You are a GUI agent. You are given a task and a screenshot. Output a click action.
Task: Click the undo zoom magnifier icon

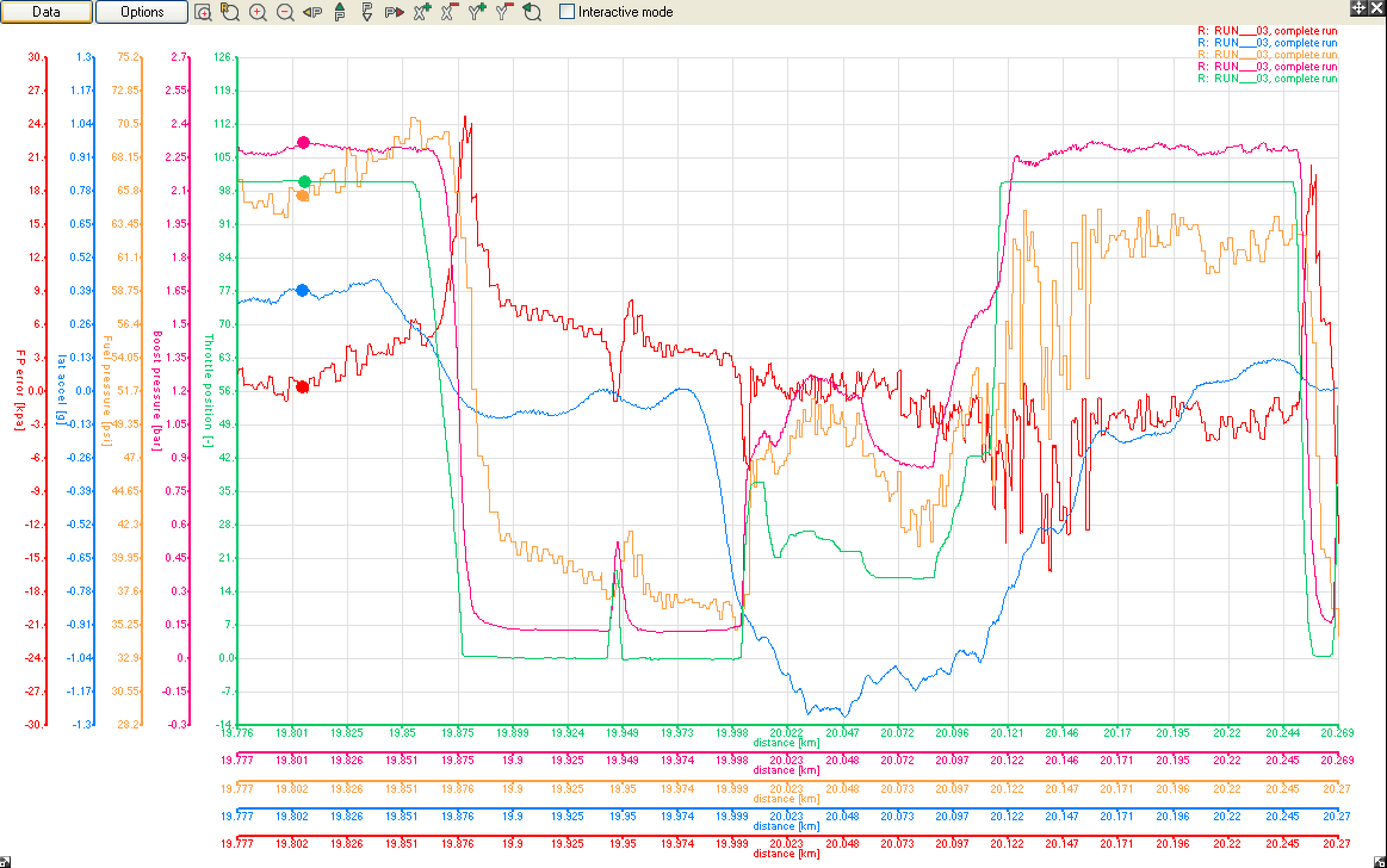532,12
